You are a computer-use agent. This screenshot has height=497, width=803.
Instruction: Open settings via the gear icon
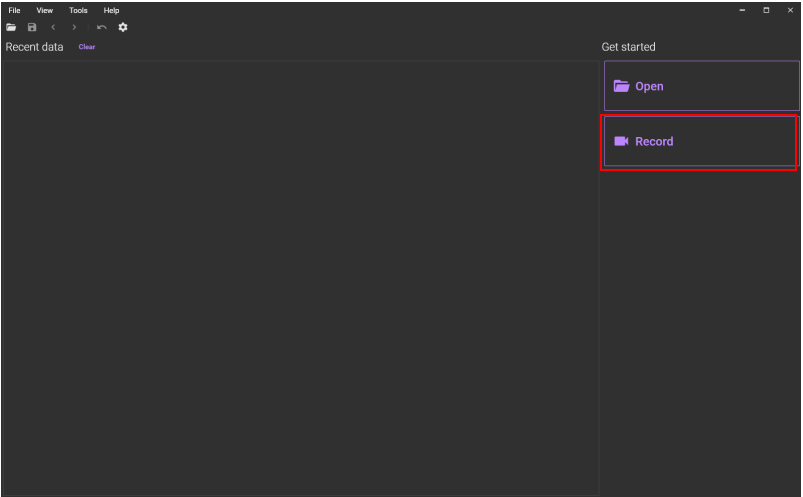123,27
